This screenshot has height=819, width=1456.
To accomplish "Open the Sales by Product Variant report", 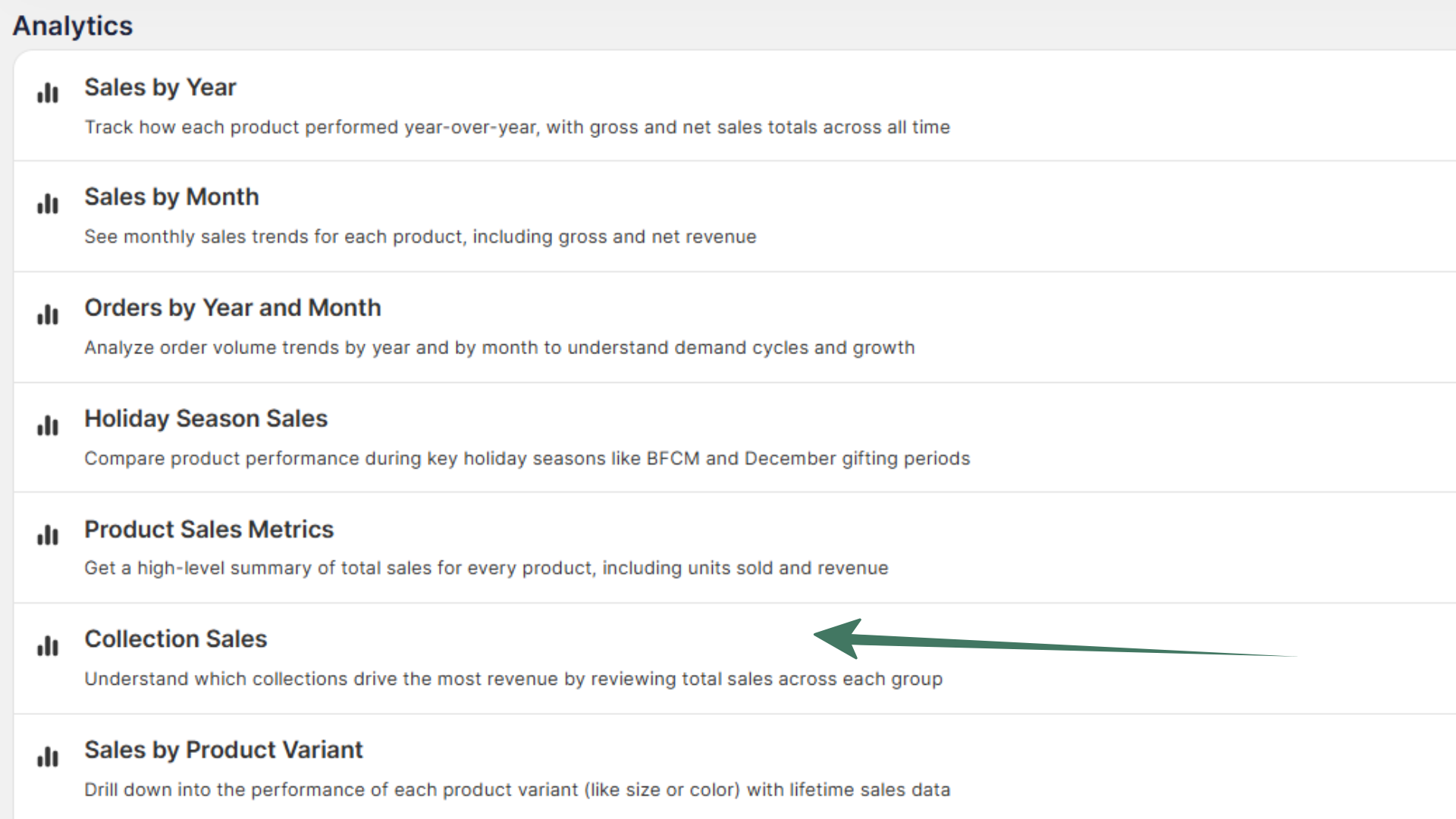I will tap(223, 750).
